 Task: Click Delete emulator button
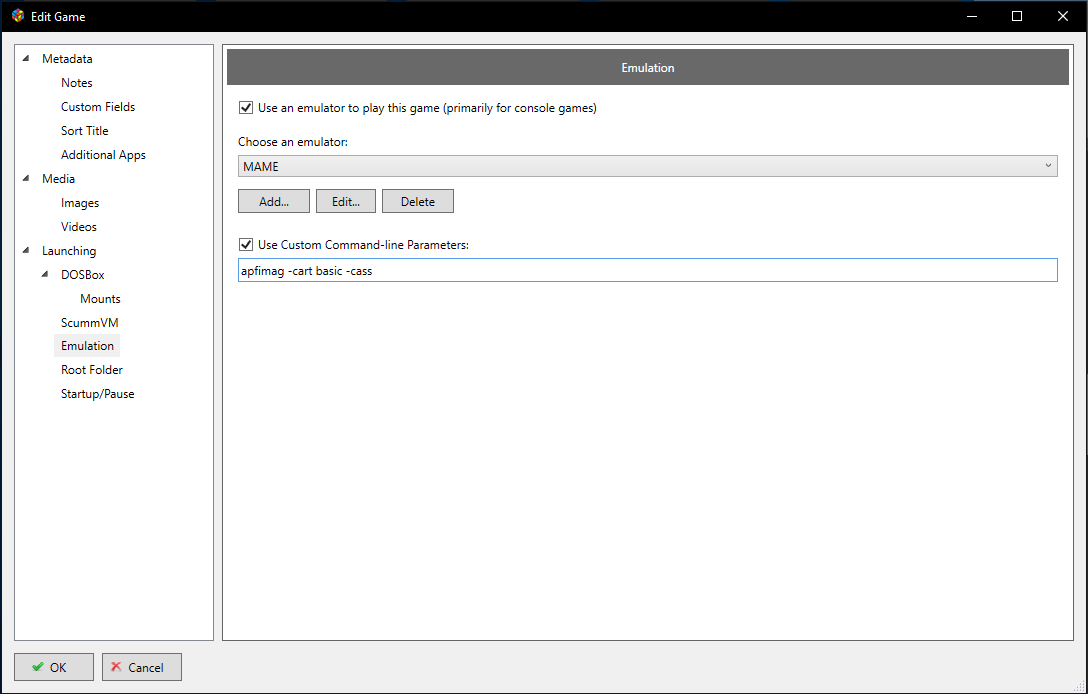click(418, 201)
